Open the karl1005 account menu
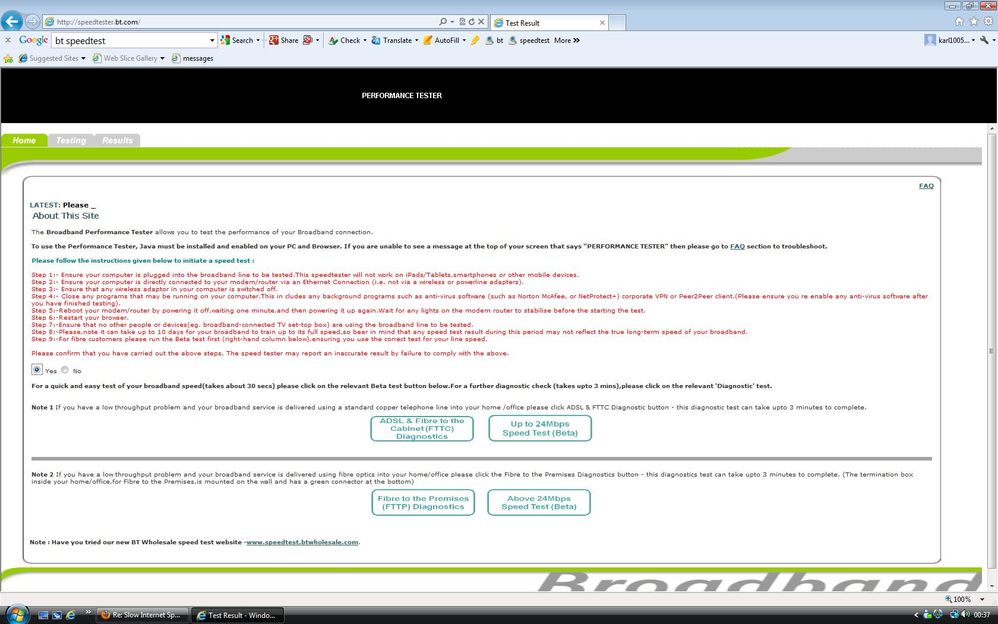The width and height of the screenshot is (998, 624). tap(949, 40)
